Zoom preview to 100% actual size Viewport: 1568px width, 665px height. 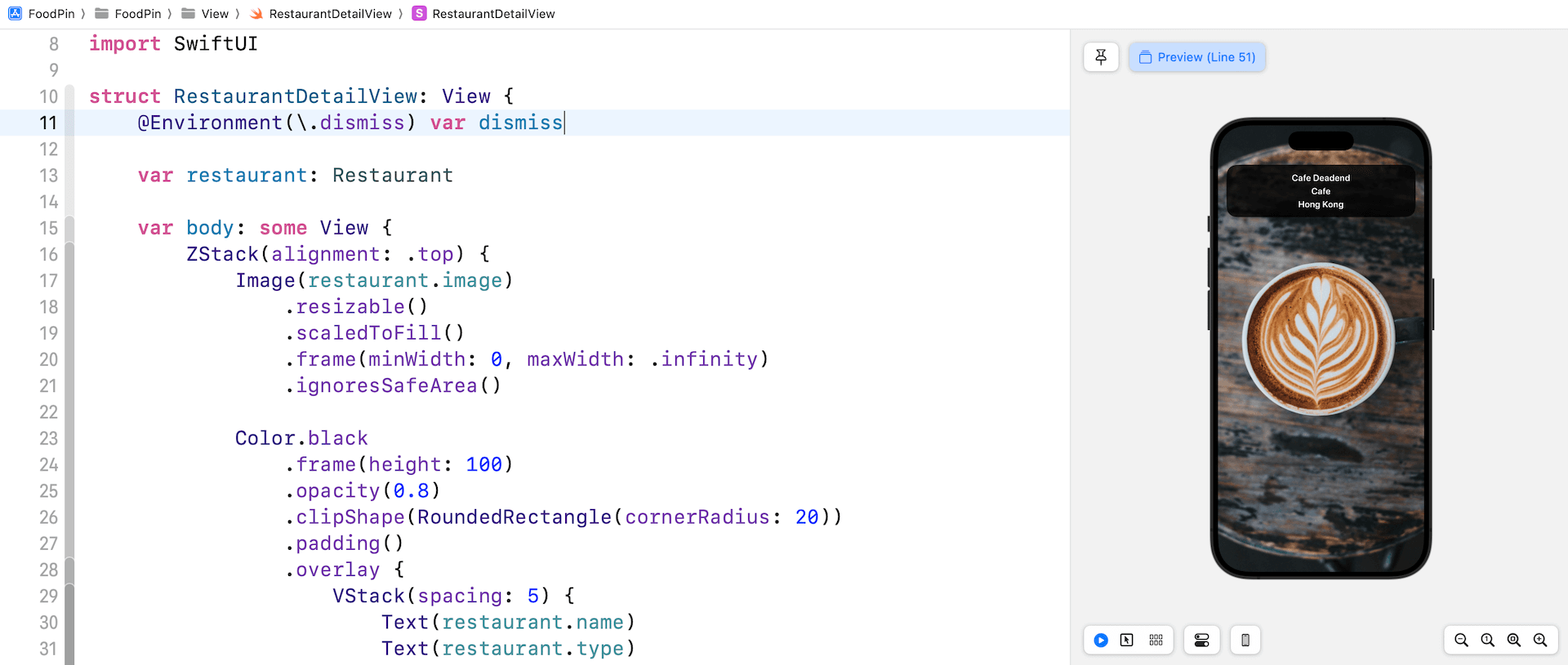(1487, 640)
